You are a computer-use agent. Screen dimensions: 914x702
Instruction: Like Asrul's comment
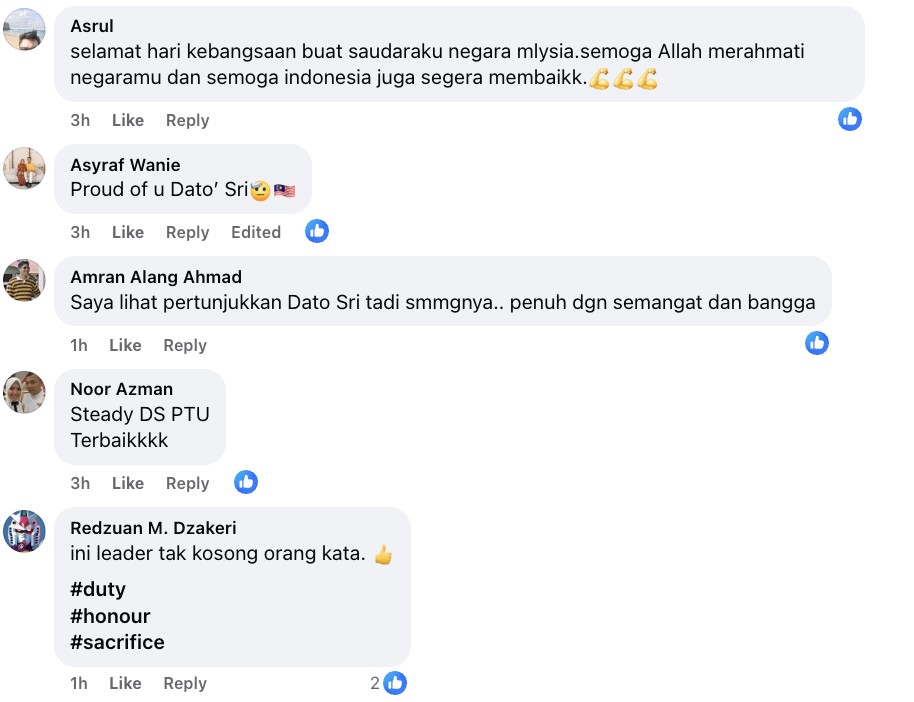(x=128, y=120)
